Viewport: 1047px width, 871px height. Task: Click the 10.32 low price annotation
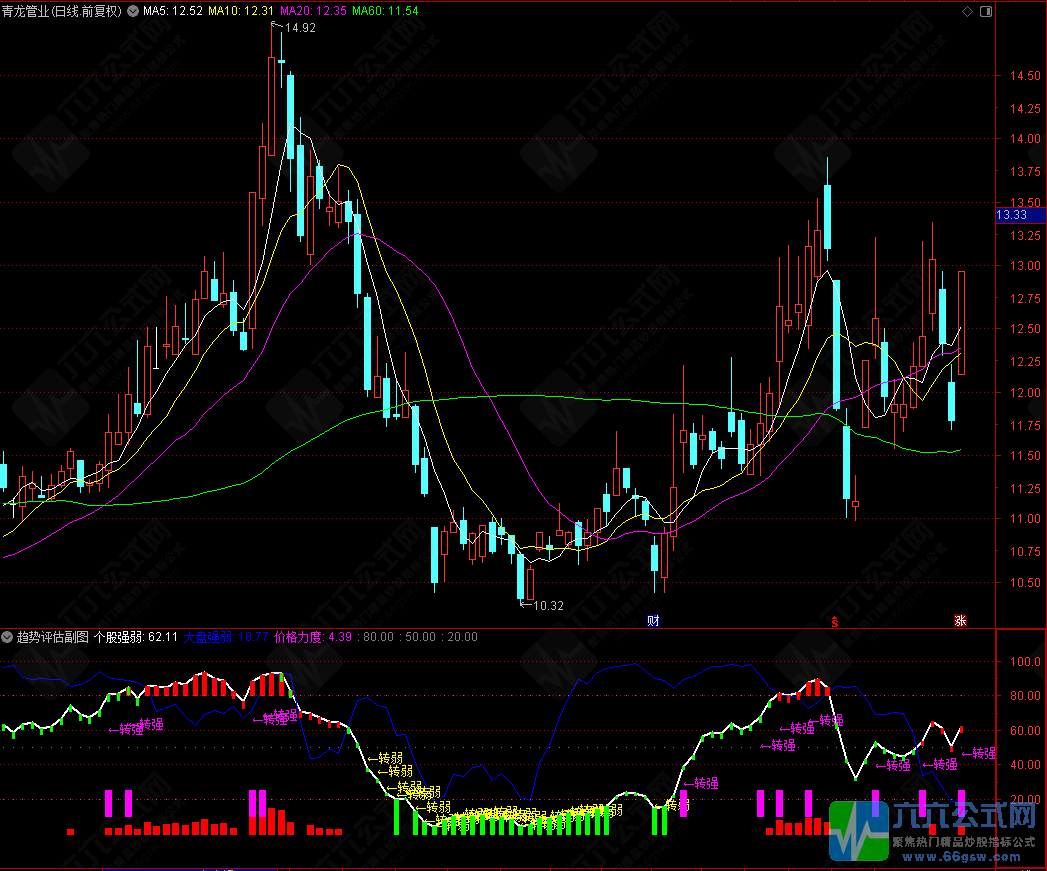(548, 606)
